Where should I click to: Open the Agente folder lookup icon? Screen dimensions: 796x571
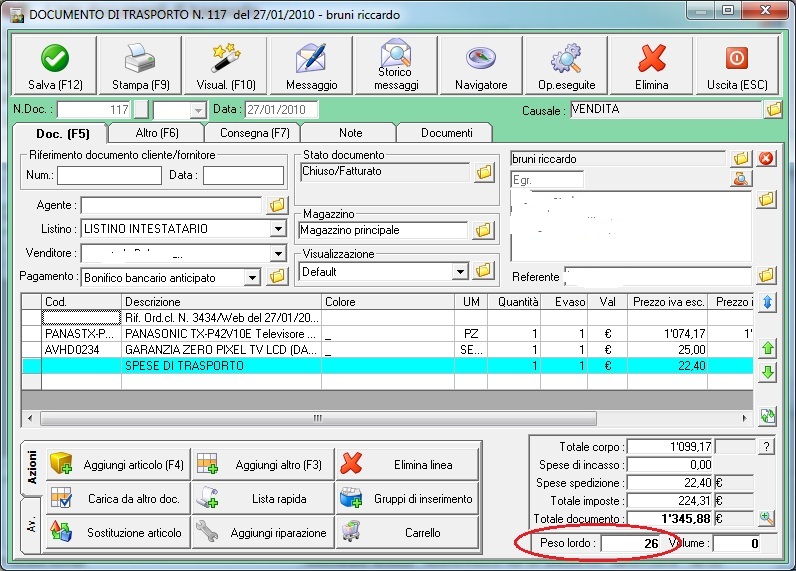(x=277, y=205)
